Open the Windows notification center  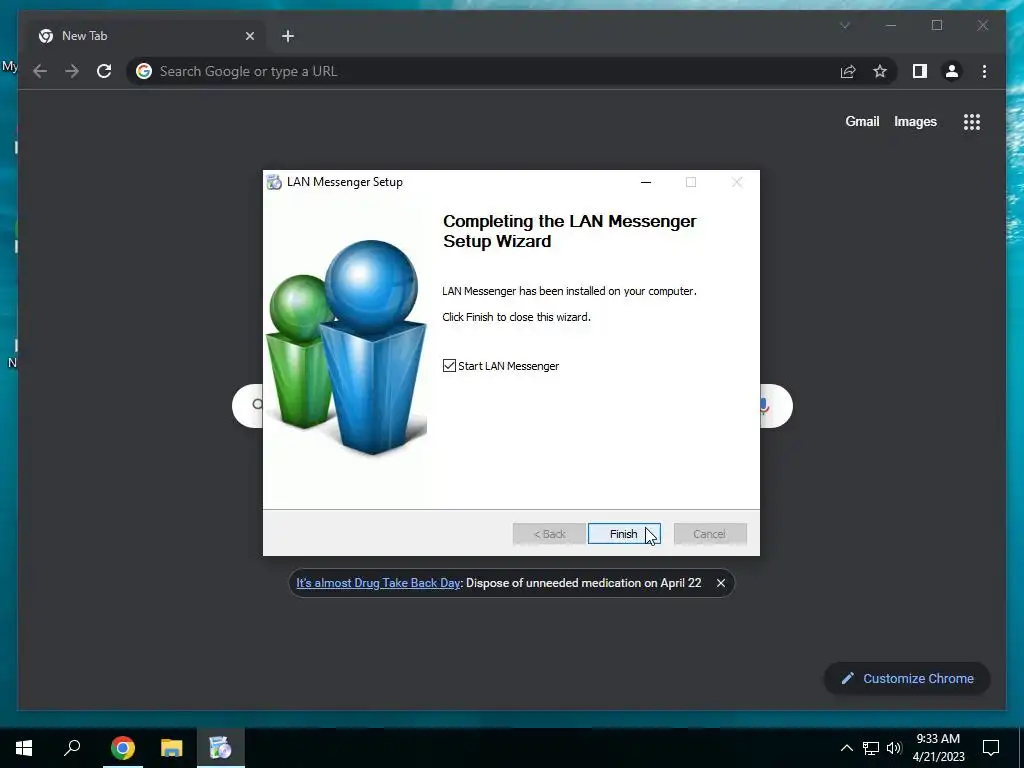tap(991, 748)
